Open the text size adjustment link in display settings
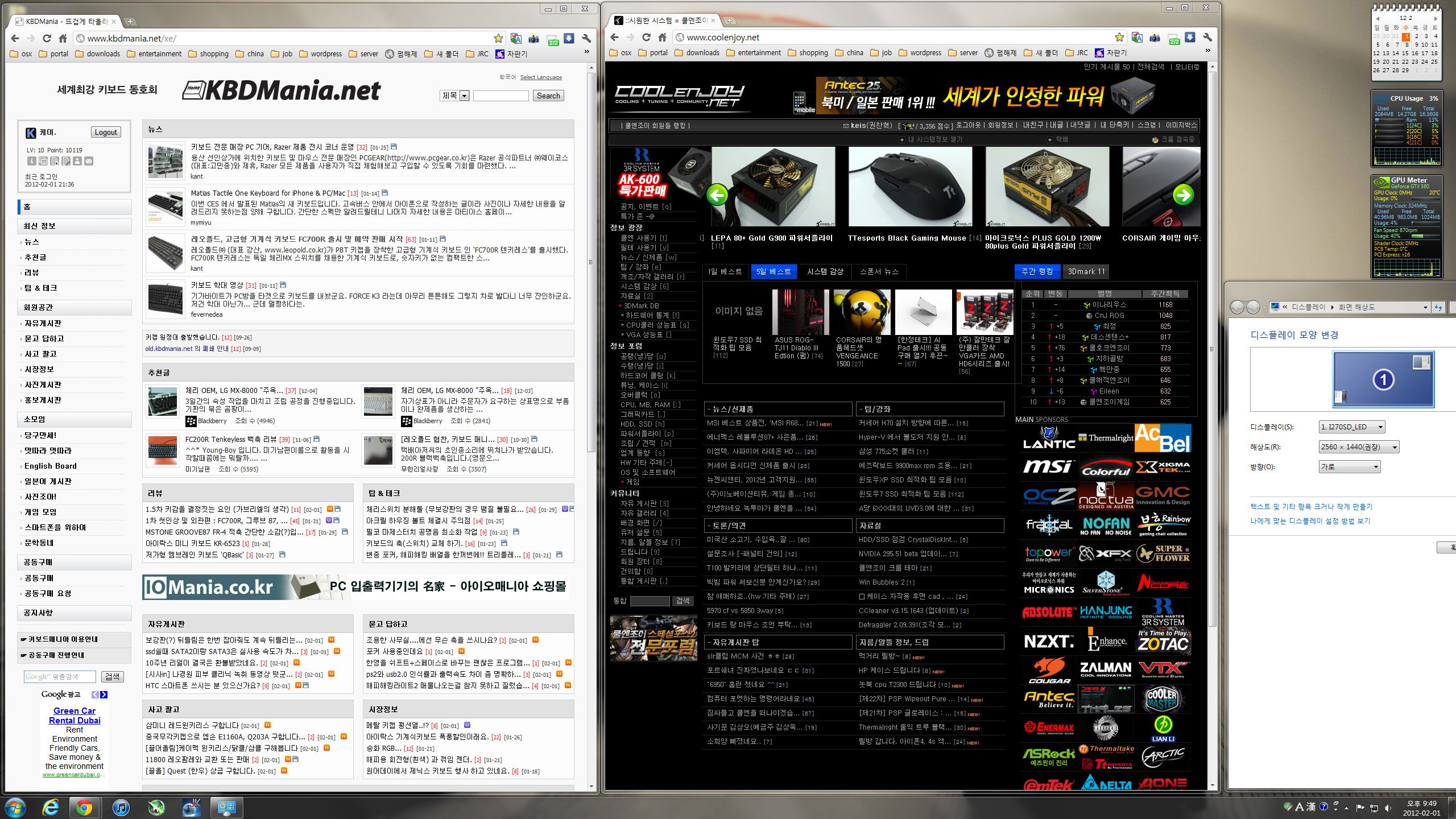The height and width of the screenshot is (819, 1456). click(1311, 507)
